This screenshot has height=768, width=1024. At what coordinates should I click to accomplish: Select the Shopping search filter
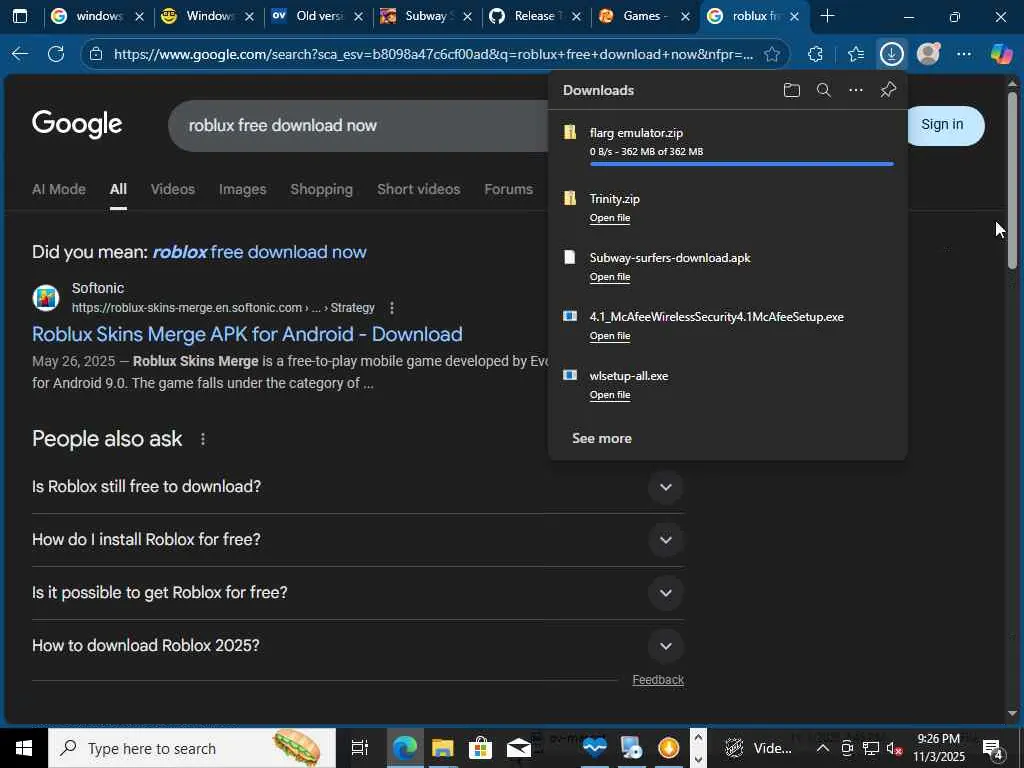321,189
